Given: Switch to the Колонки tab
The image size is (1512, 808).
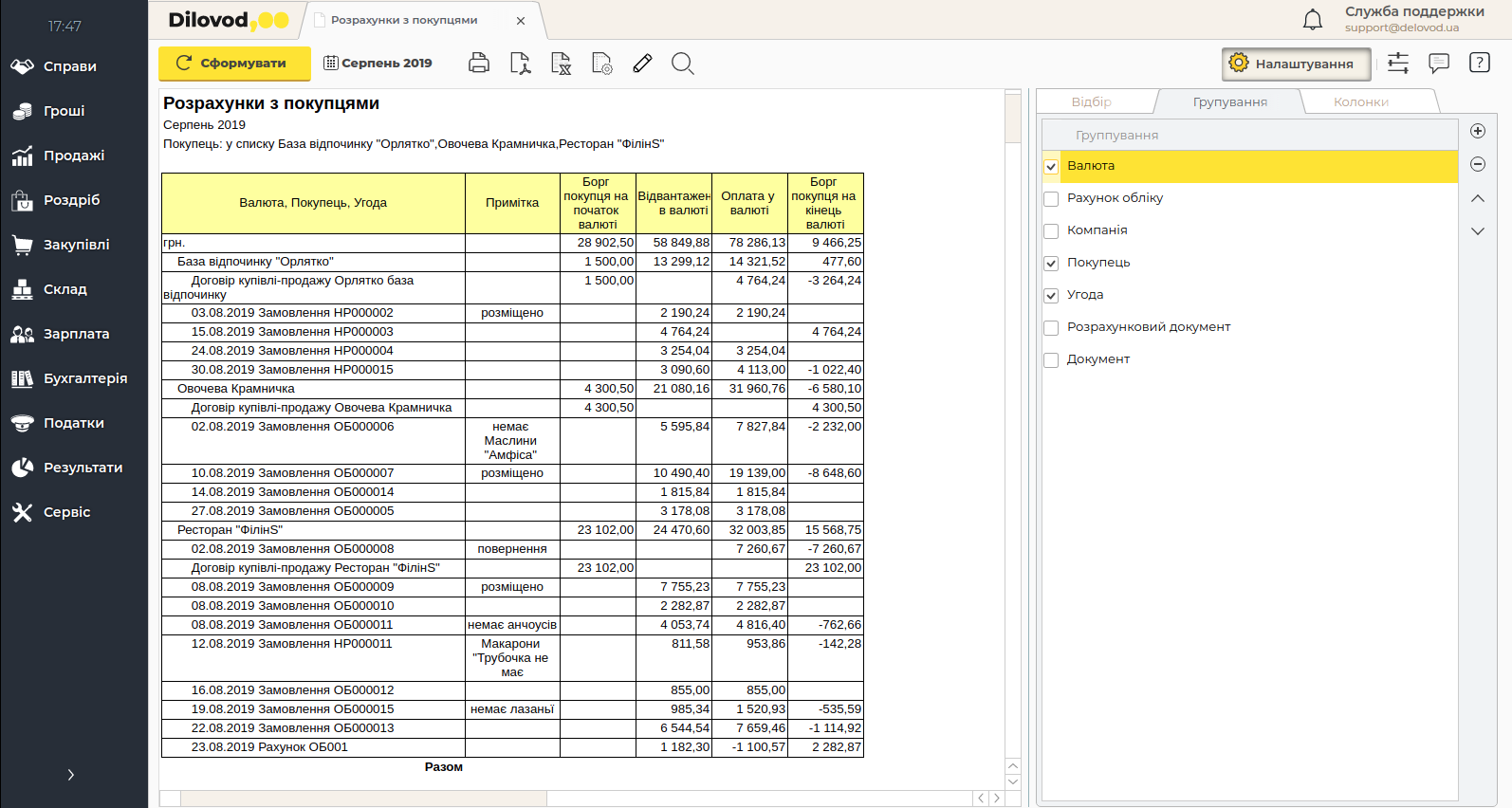Looking at the screenshot, I should [x=1360, y=101].
